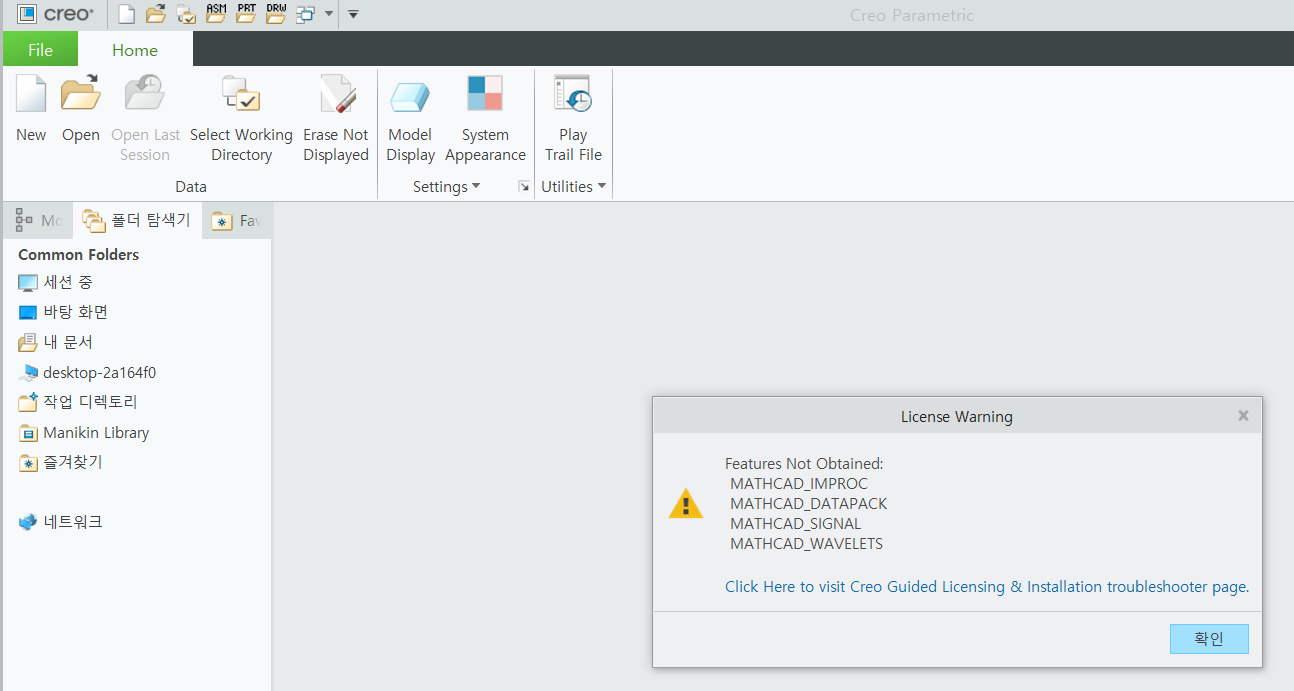Open Model Display settings
The width and height of the screenshot is (1294, 691).
[410, 118]
